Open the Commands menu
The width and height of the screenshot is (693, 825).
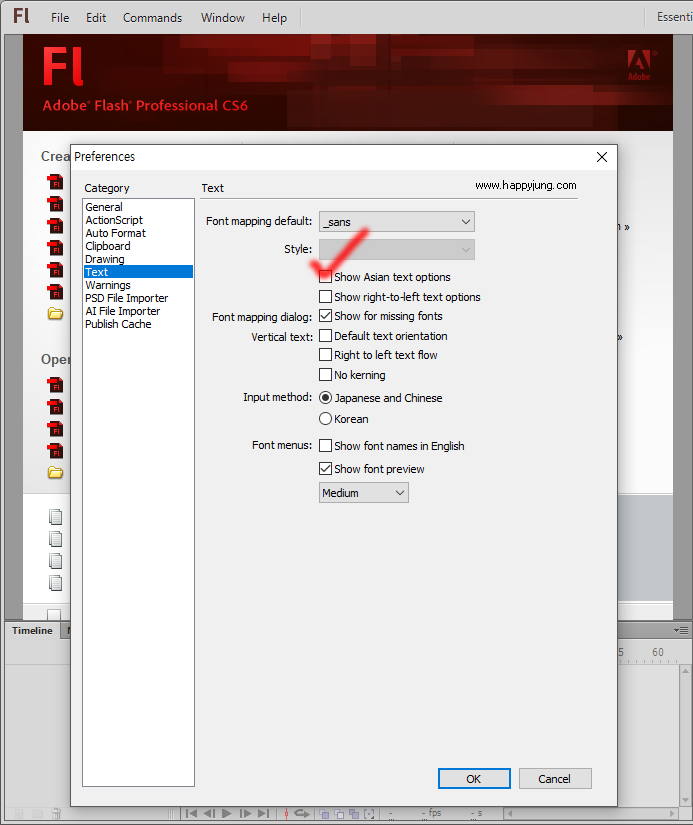pos(152,17)
